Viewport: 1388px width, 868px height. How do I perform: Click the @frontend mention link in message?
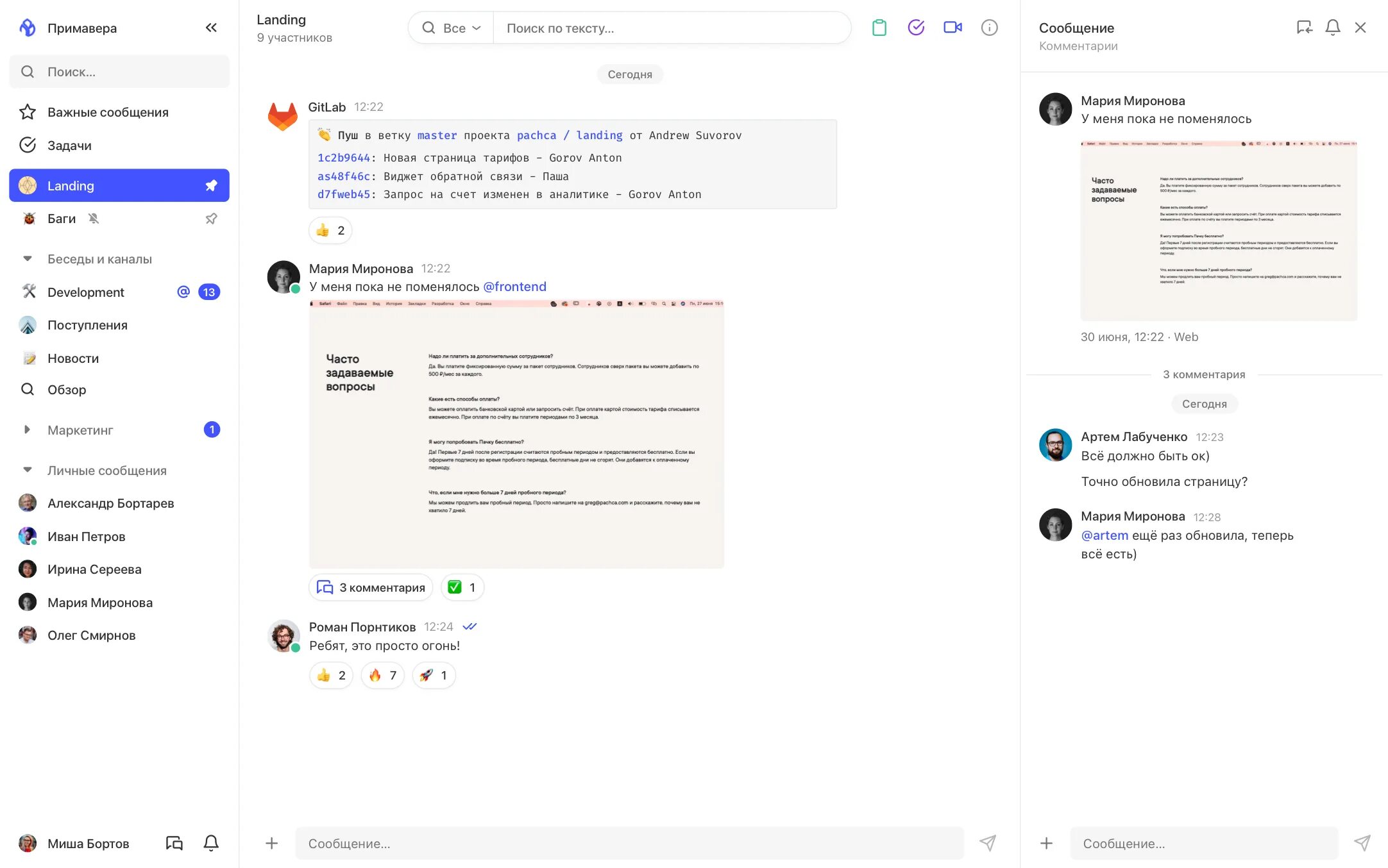(x=514, y=287)
